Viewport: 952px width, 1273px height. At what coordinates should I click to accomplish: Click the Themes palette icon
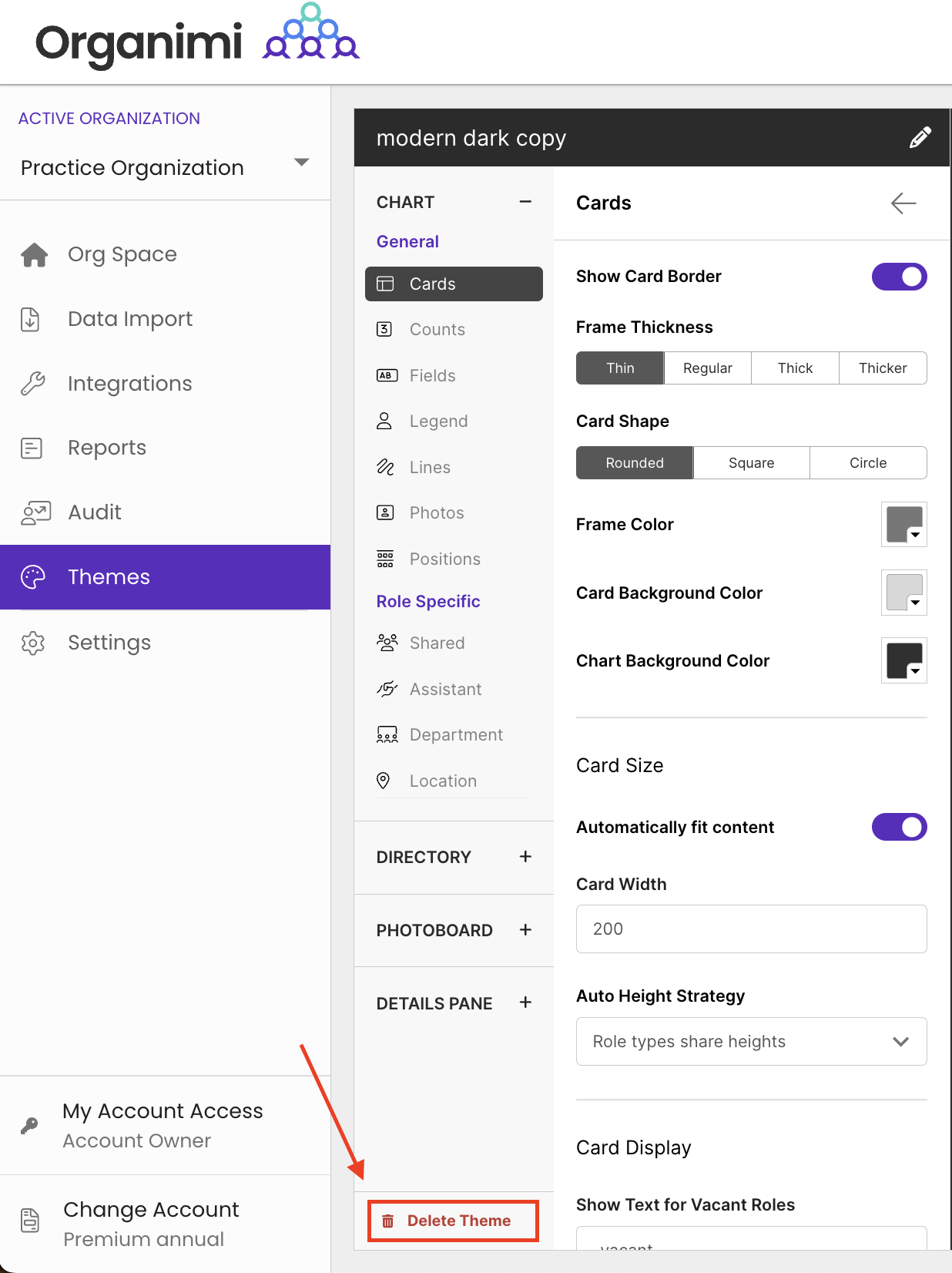[x=33, y=577]
